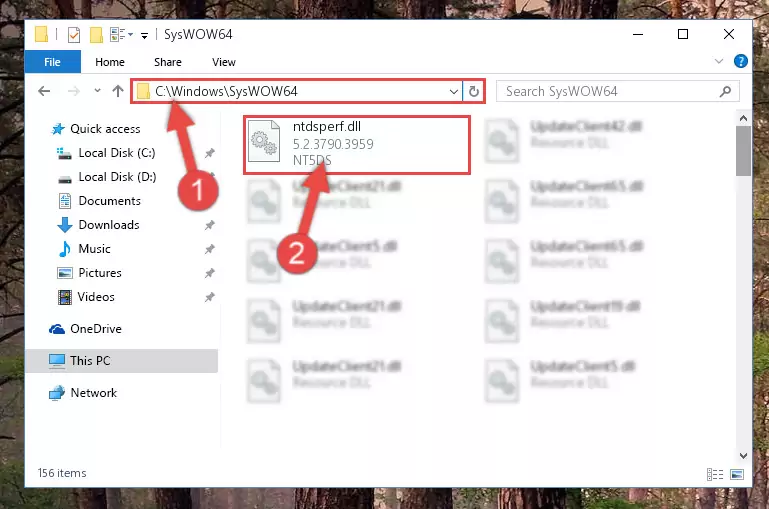Click the pin icon beside Music
Screen dimensions: 769x509
(x=209, y=249)
